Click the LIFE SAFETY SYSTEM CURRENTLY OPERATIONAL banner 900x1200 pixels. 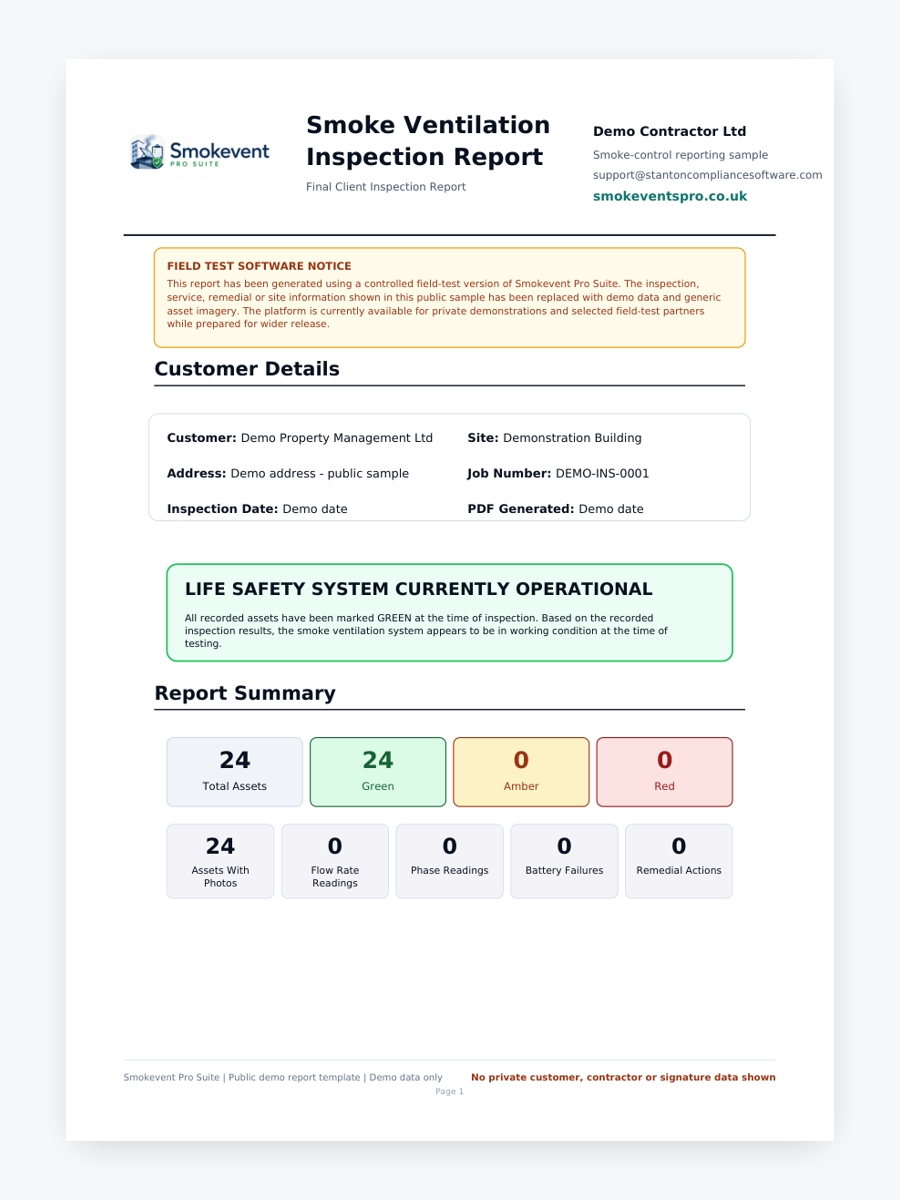pyautogui.click(x=450, y=613)
